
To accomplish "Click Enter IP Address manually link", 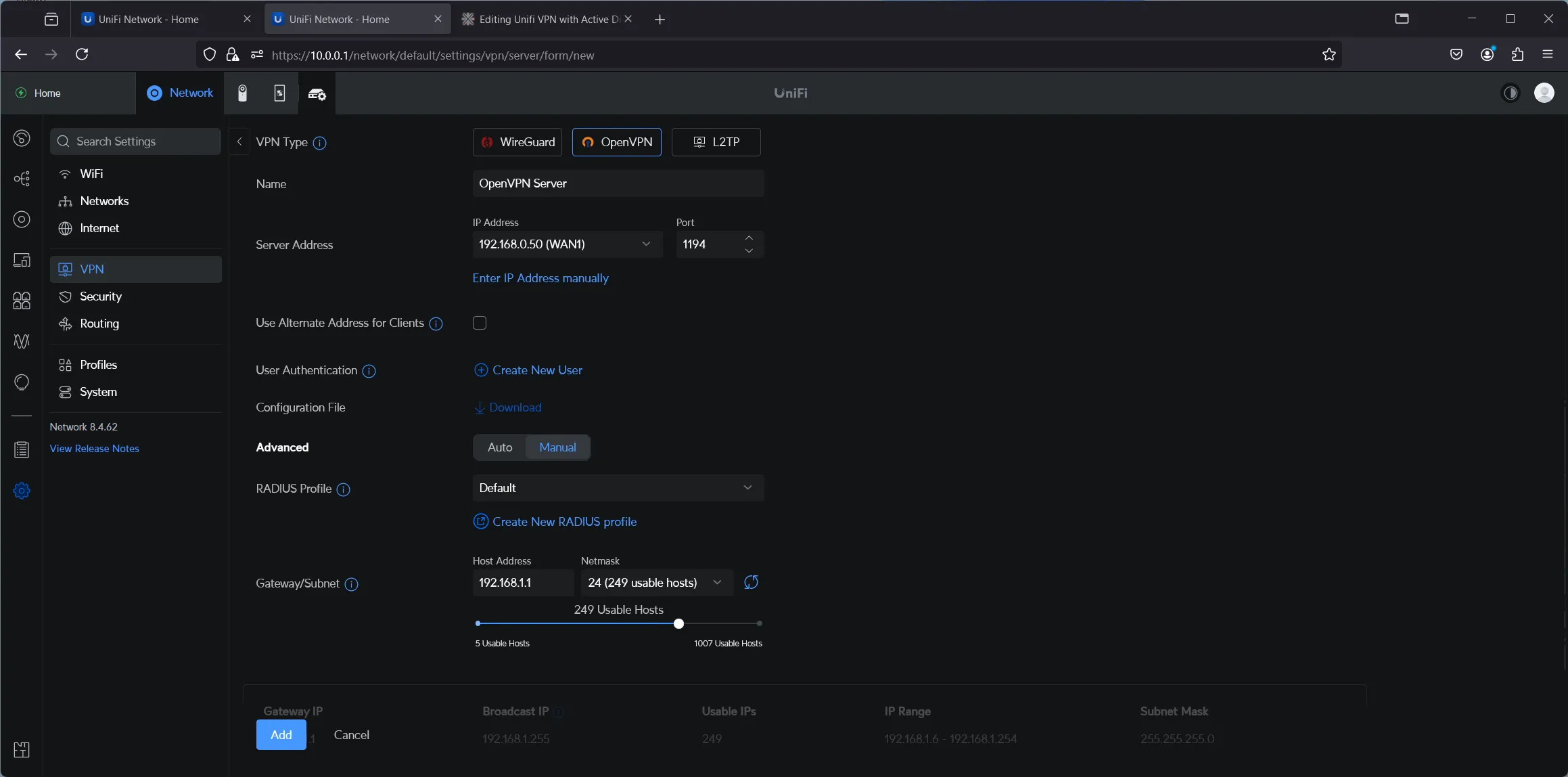I will (540, 278).
